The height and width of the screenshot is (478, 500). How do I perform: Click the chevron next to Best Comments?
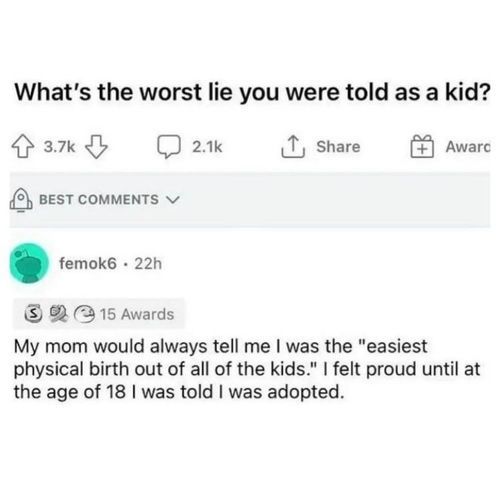pyautogui.click(x=173, y=200)
